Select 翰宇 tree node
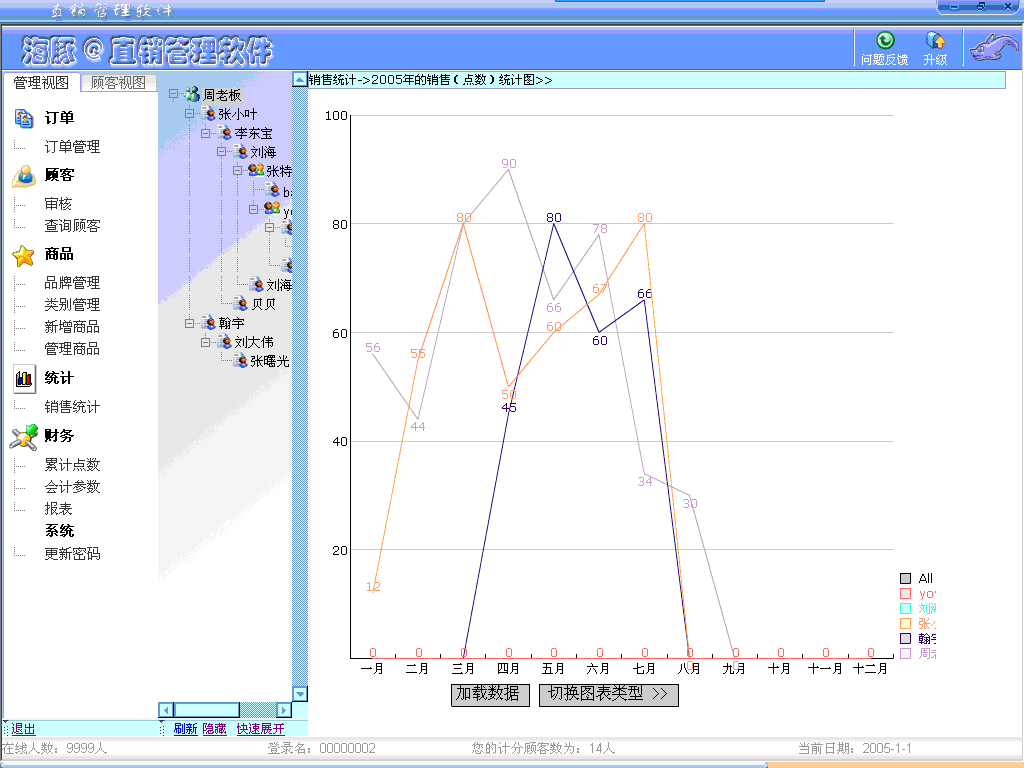 pyautogui.click(x=231, y=323)
